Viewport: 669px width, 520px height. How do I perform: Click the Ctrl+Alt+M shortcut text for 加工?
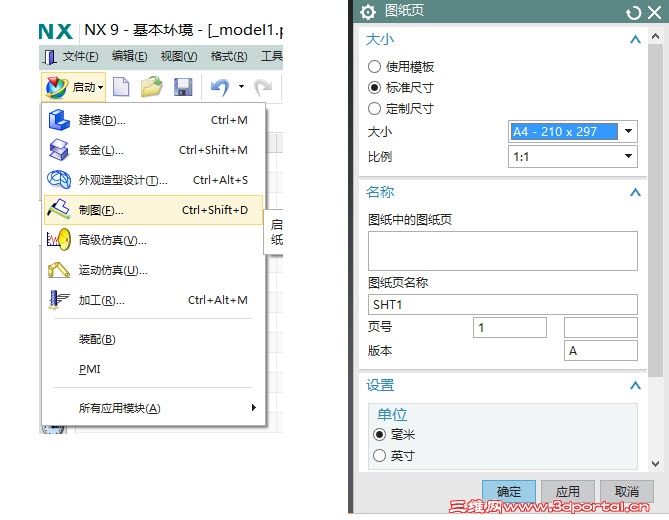tap(218, 300)
